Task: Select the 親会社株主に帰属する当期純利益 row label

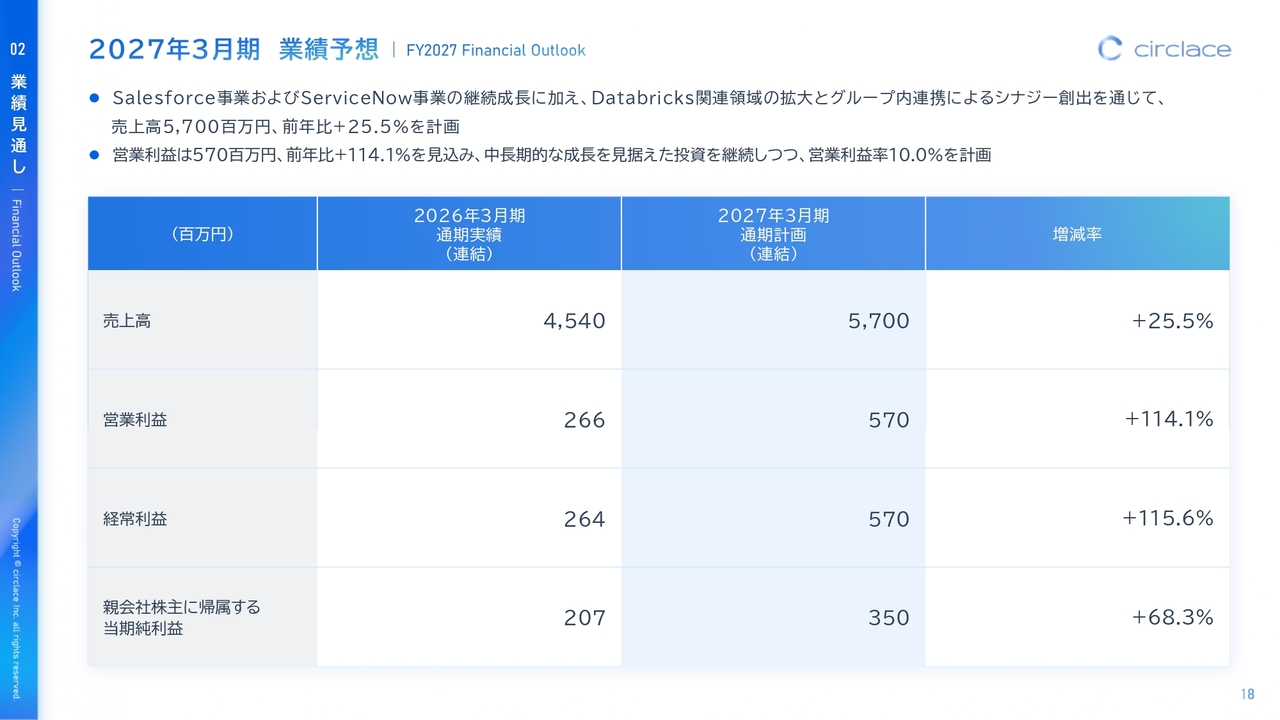Action: pos(181,618)
